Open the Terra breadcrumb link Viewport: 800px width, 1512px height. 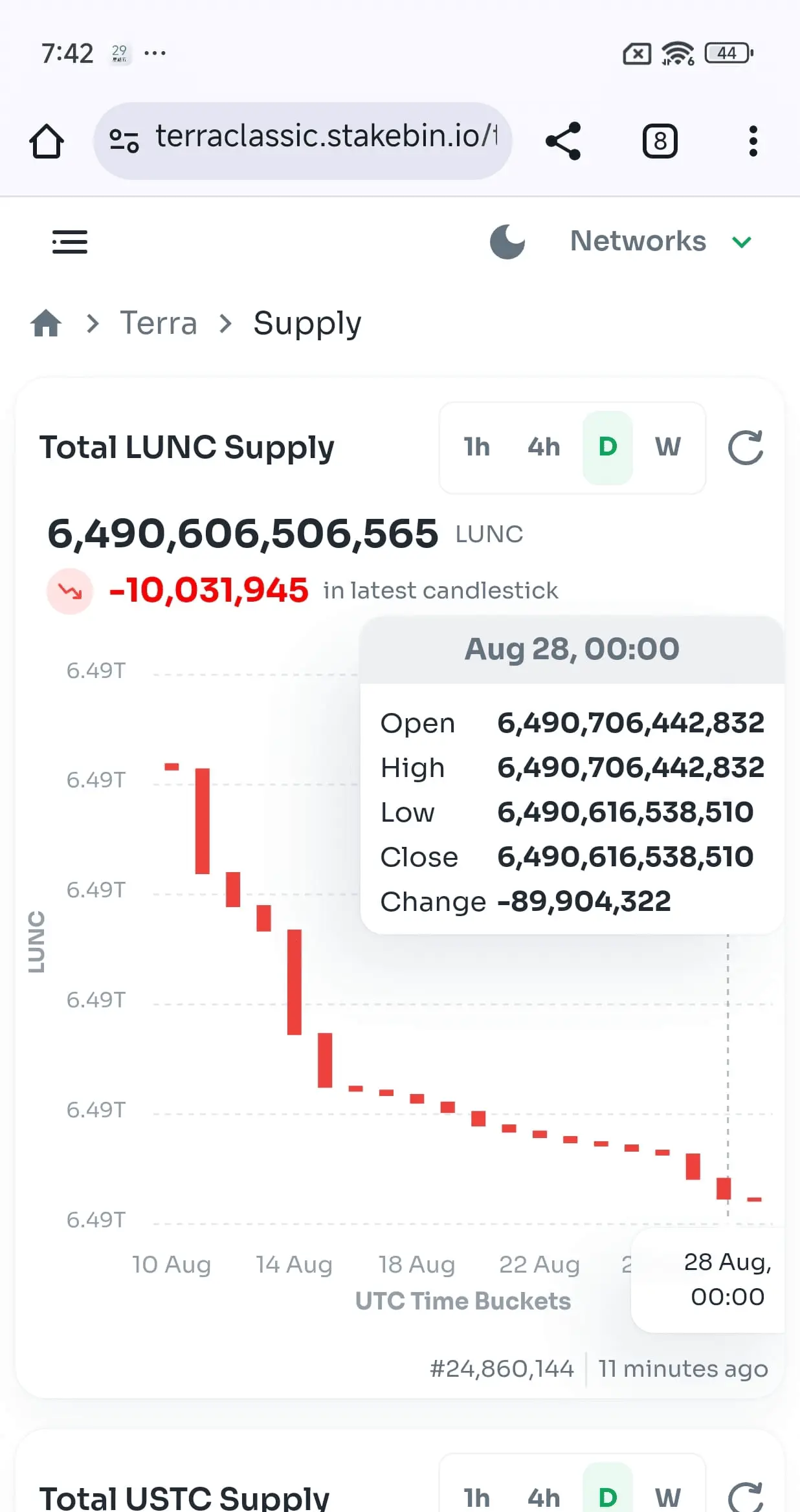[159, 323]
